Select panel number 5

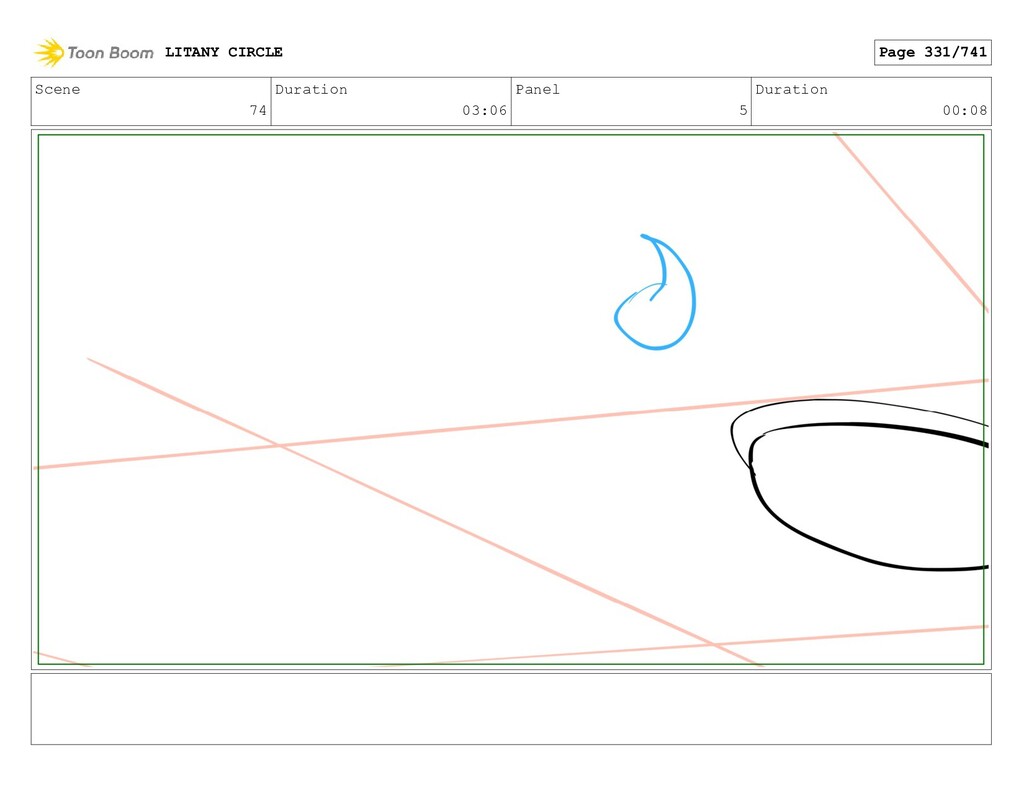click(x=743, y=110)
